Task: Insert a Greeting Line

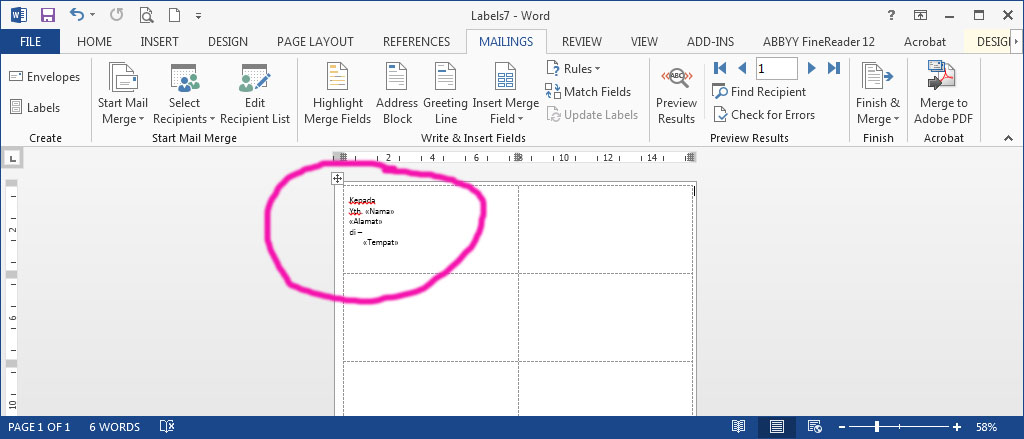Action: (445, 95)
